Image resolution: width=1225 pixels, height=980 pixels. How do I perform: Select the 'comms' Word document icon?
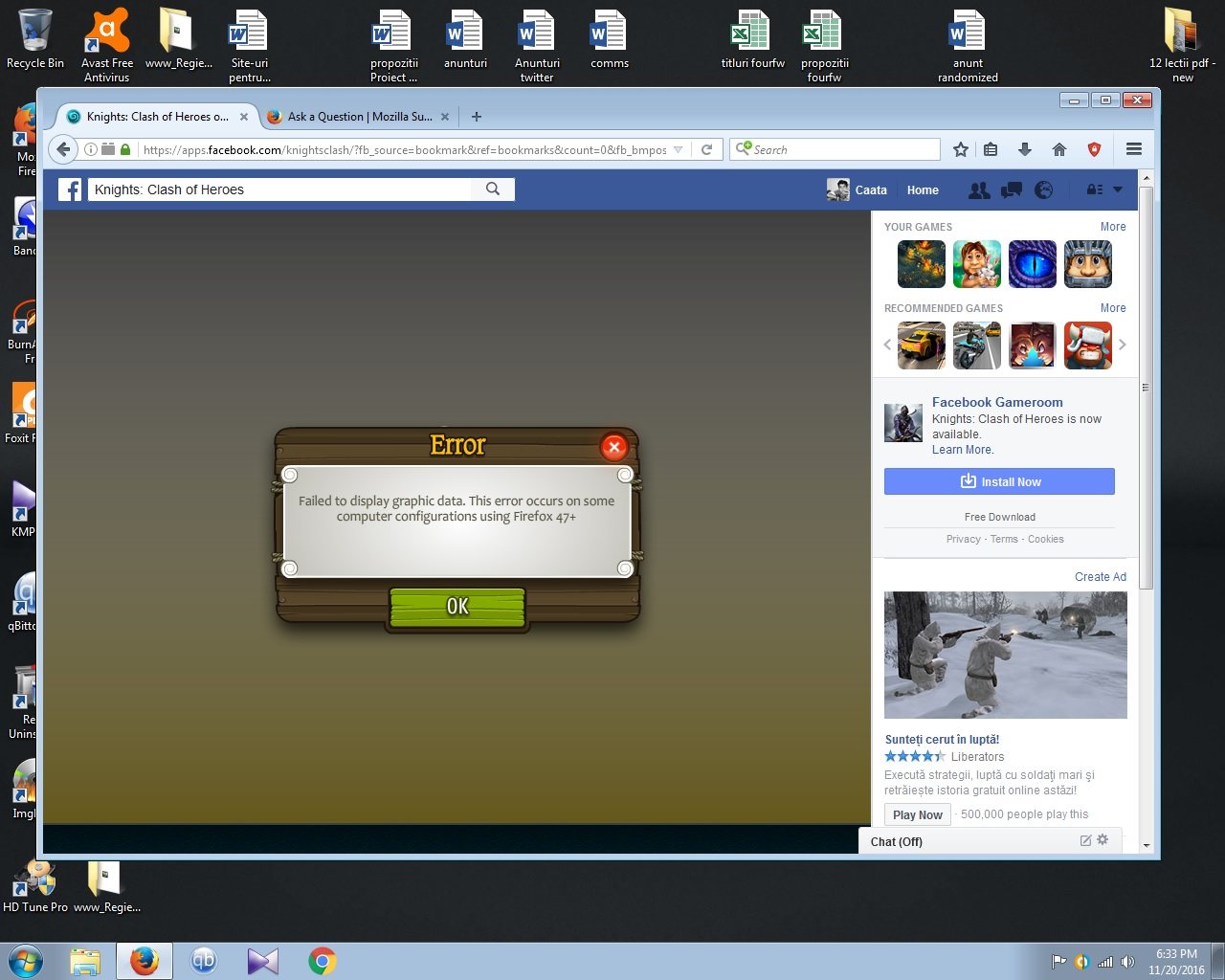tap(610, 39)
